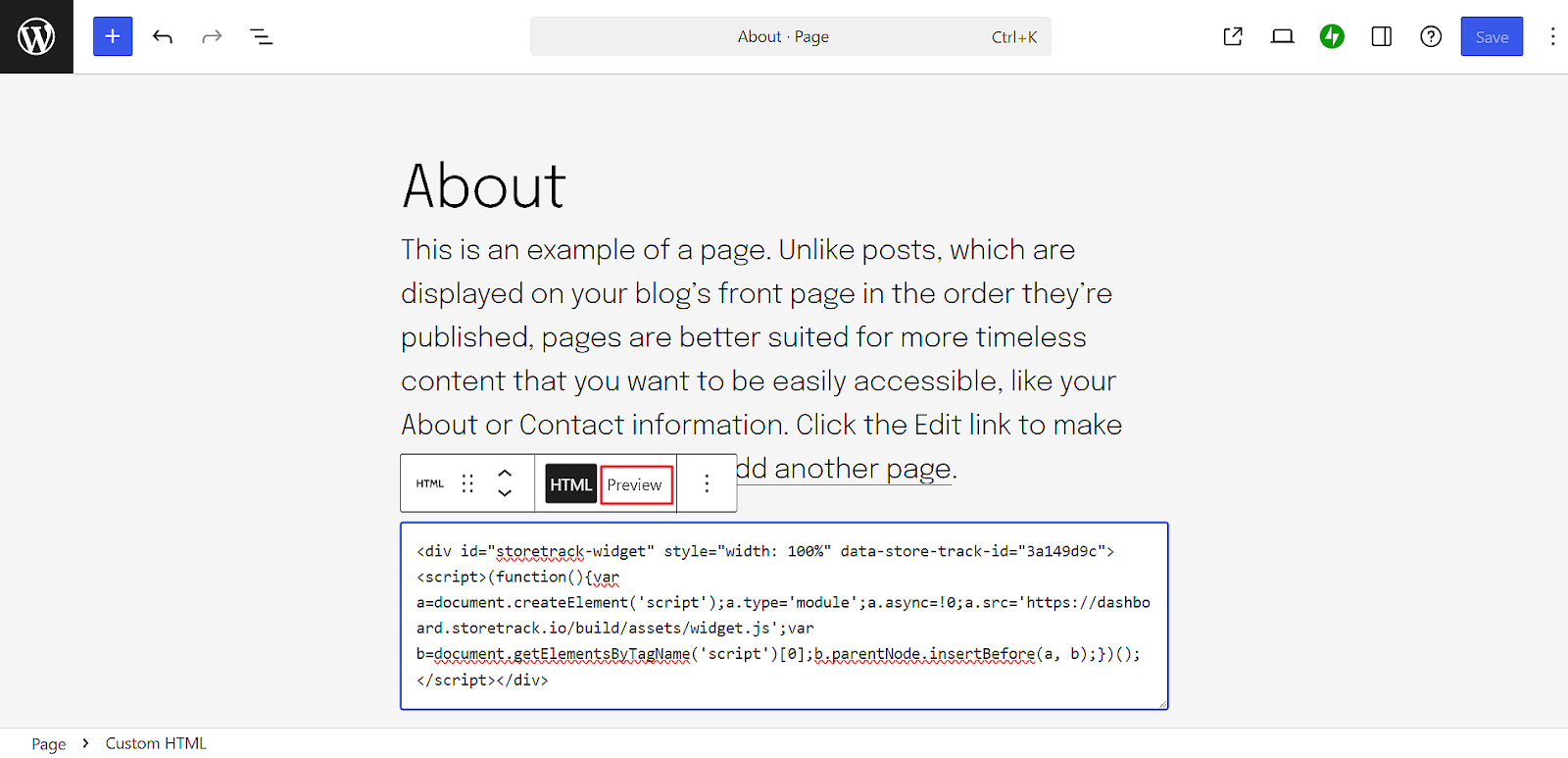Click the 'add another page' link text
Screen dimensions: 1568x758
pos(844,469)
